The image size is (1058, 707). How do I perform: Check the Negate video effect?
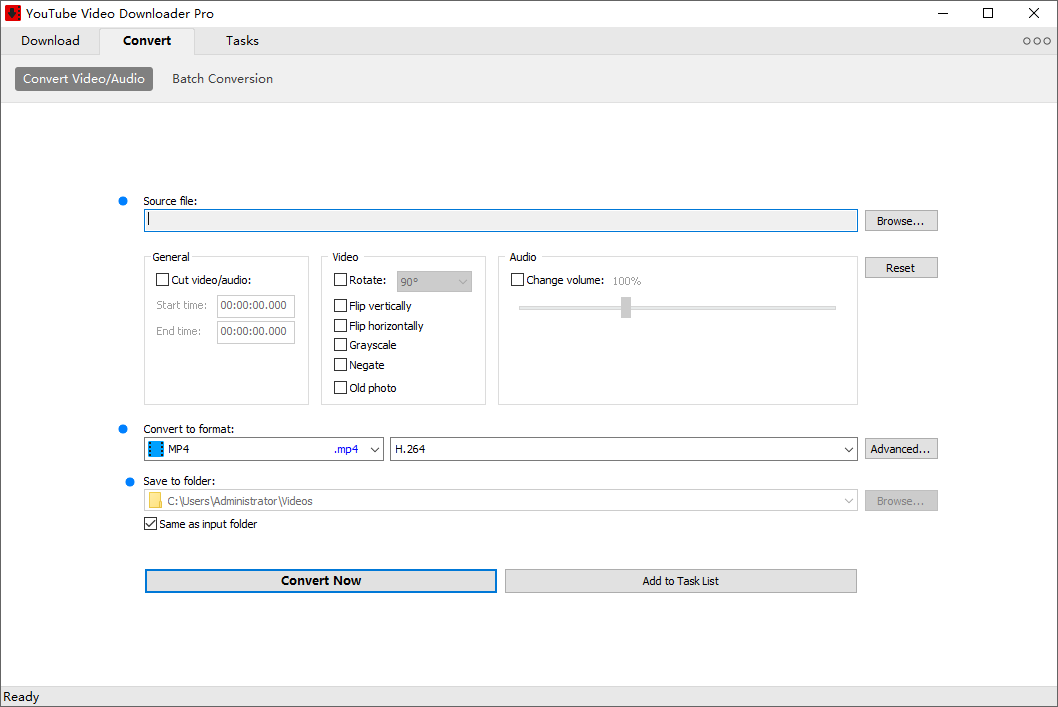tap(340, 364)
